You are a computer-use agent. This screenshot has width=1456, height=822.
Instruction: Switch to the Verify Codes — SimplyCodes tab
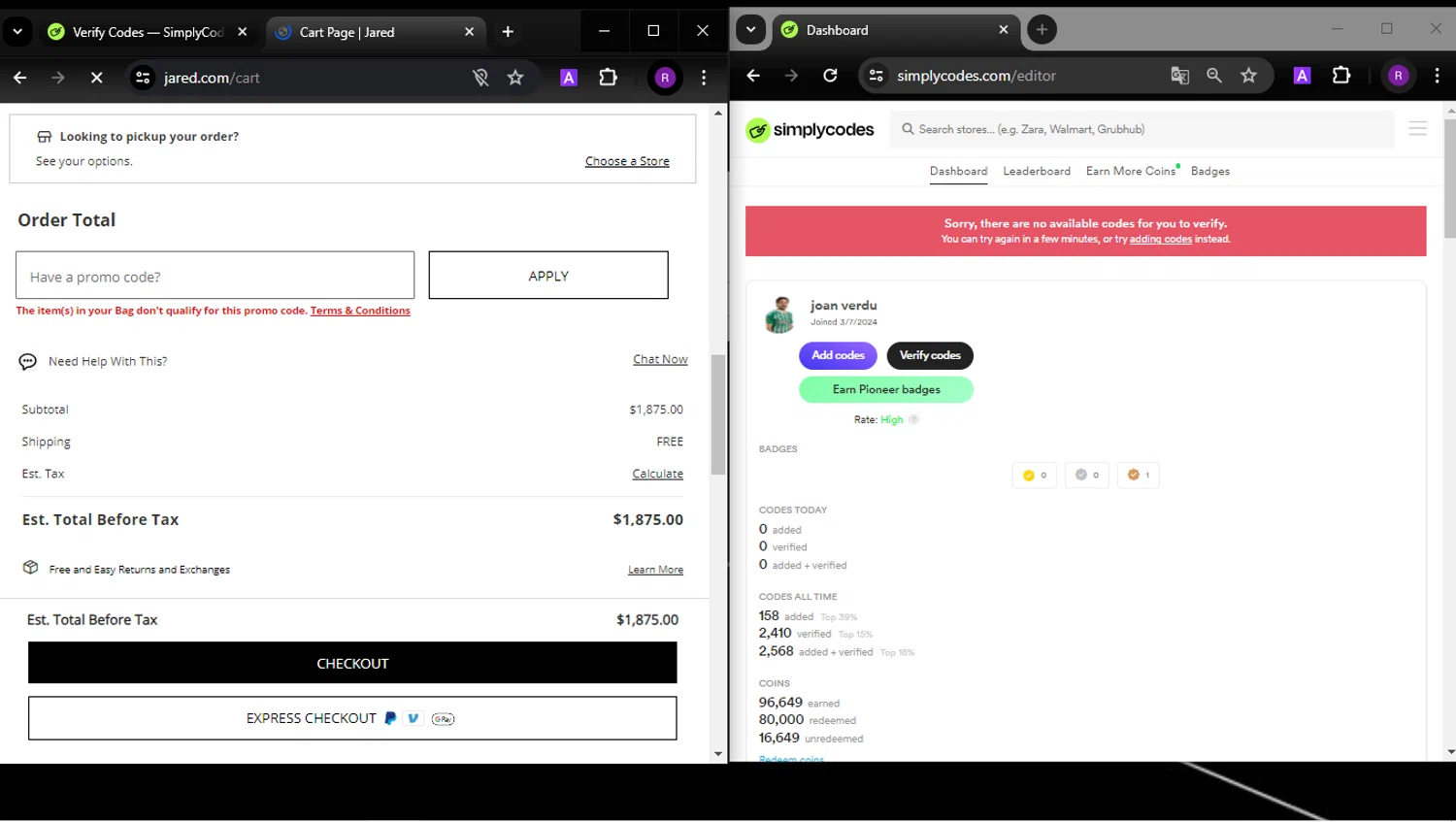(x=149, y=32)
